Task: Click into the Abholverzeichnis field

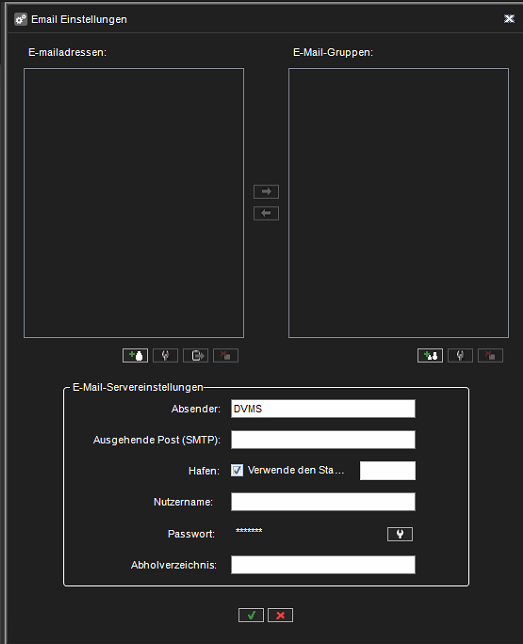Action: point(323,565)
